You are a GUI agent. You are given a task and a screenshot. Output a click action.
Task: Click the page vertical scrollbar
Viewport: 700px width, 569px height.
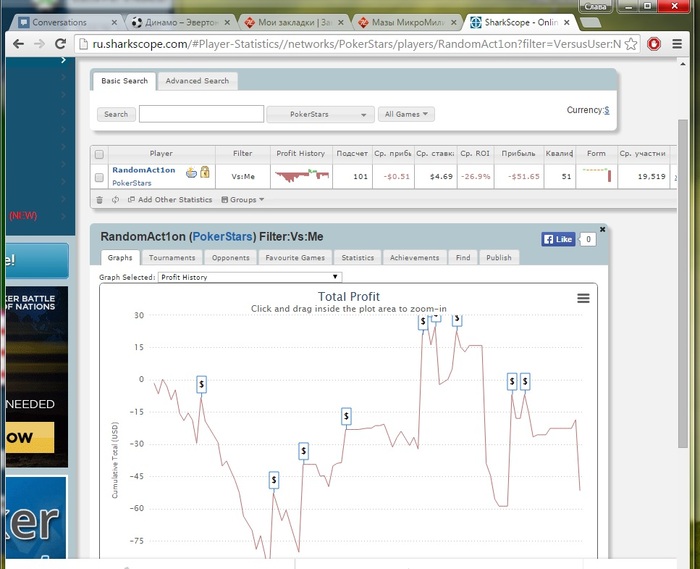tap(683, 283)
